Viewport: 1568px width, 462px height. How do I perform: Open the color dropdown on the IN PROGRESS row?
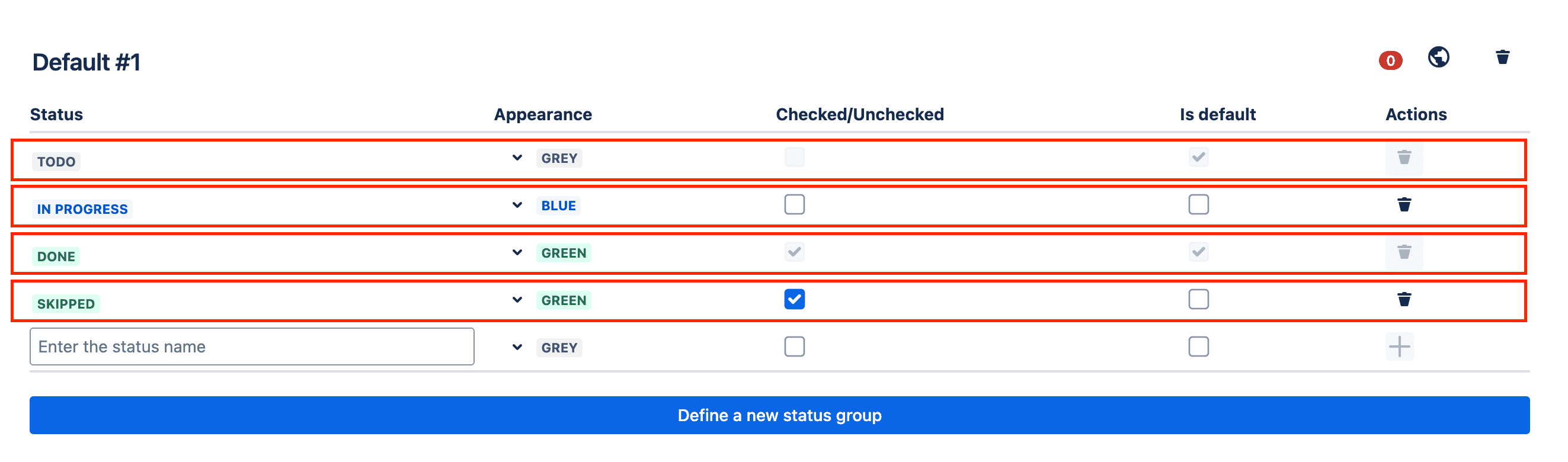pos(517,205)
